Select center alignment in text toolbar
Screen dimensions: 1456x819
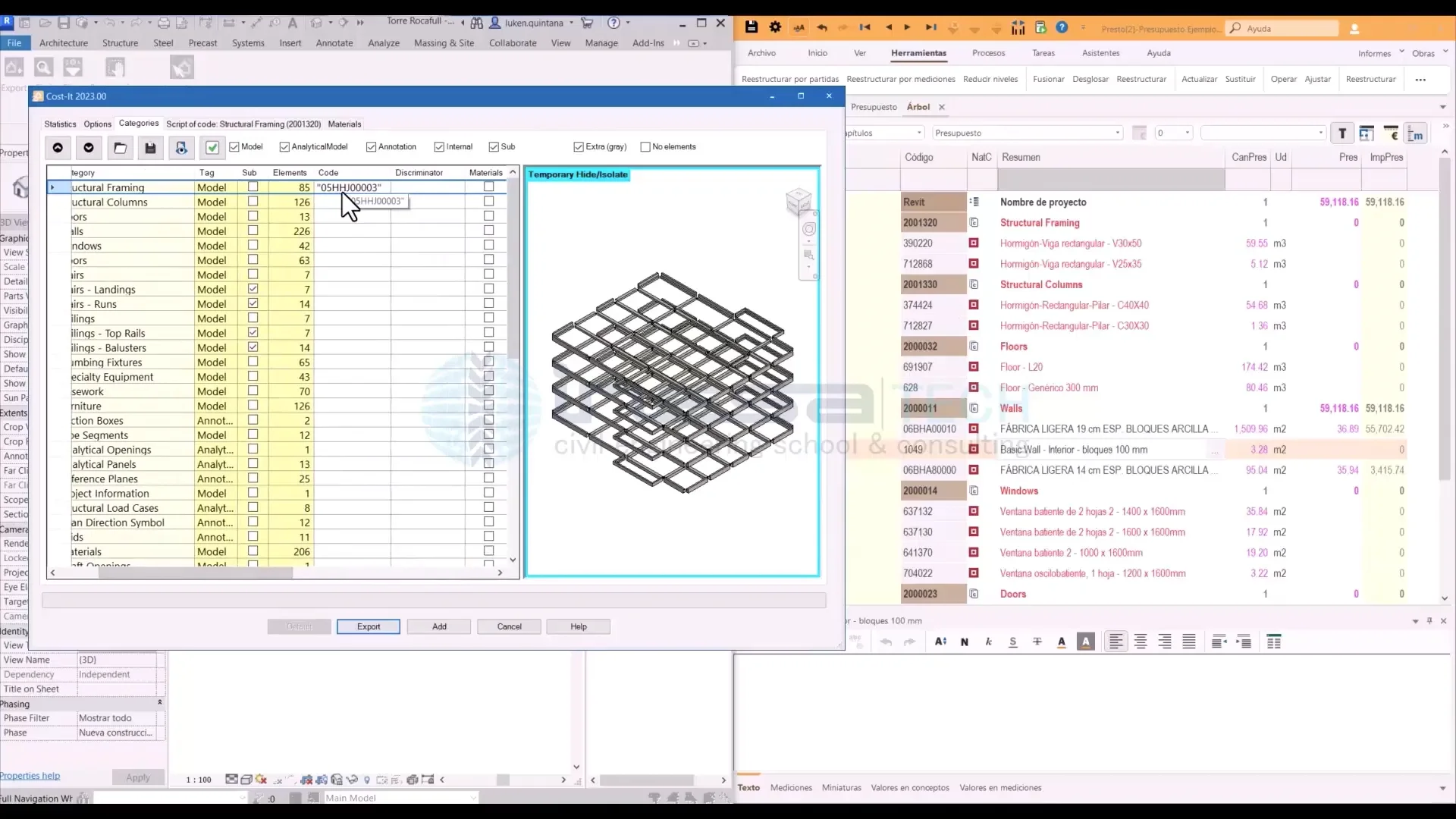click(1140, 642)
